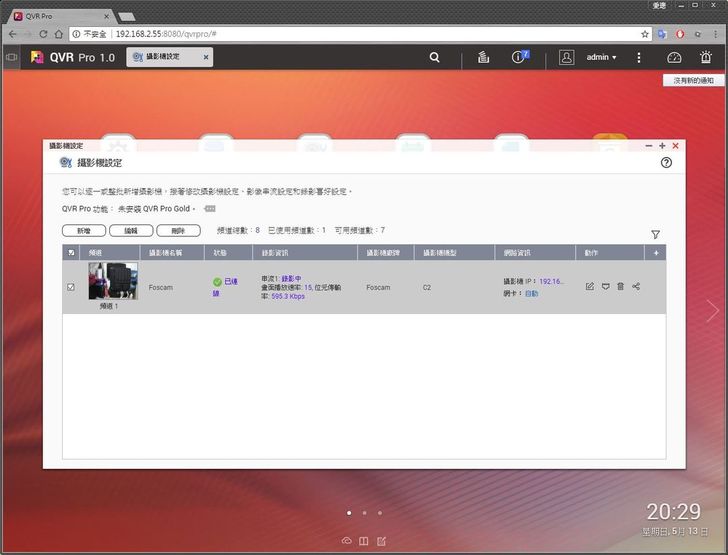Open the QVR Pro search icon
The image size is (728, 555).
point(434,58)
